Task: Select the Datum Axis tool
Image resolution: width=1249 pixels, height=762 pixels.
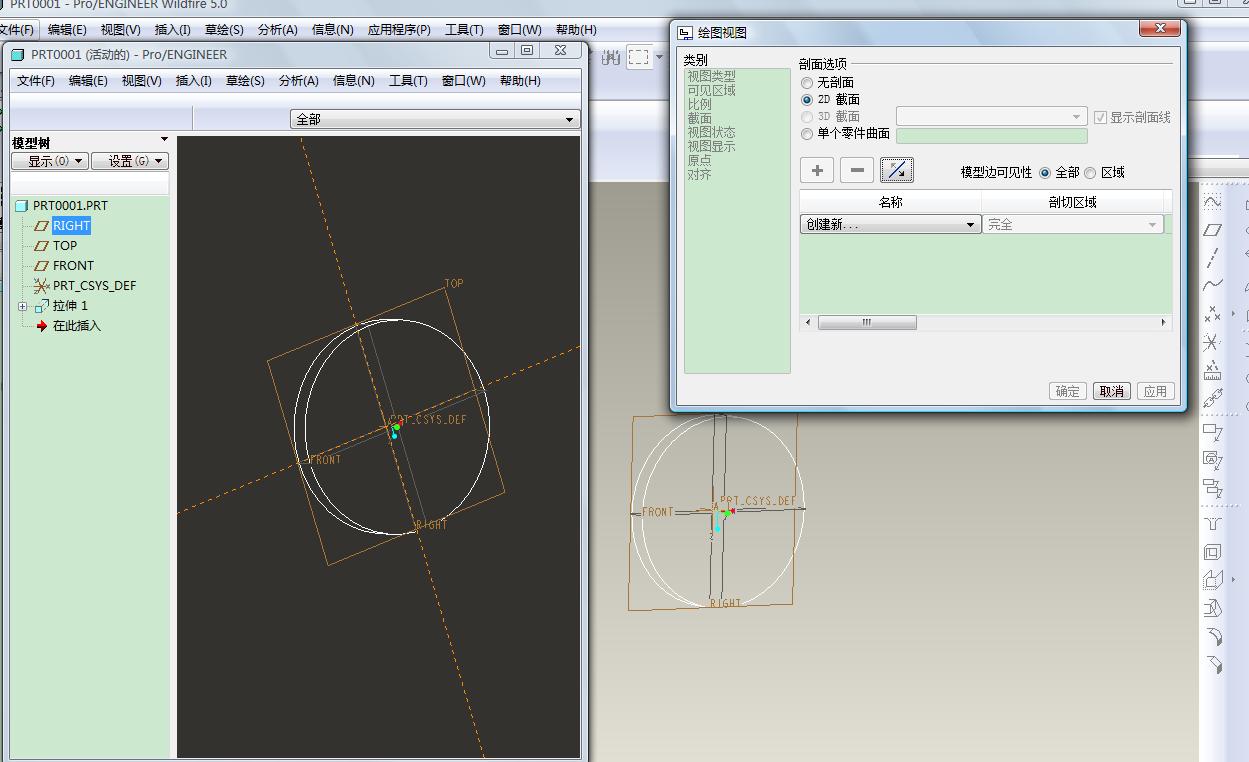Action: [x=1212, y=258]
